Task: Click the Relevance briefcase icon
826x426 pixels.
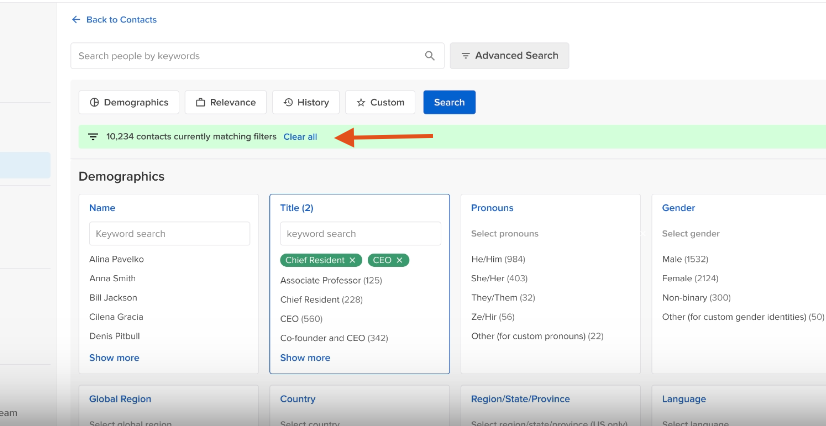Action: click(200, 103)
